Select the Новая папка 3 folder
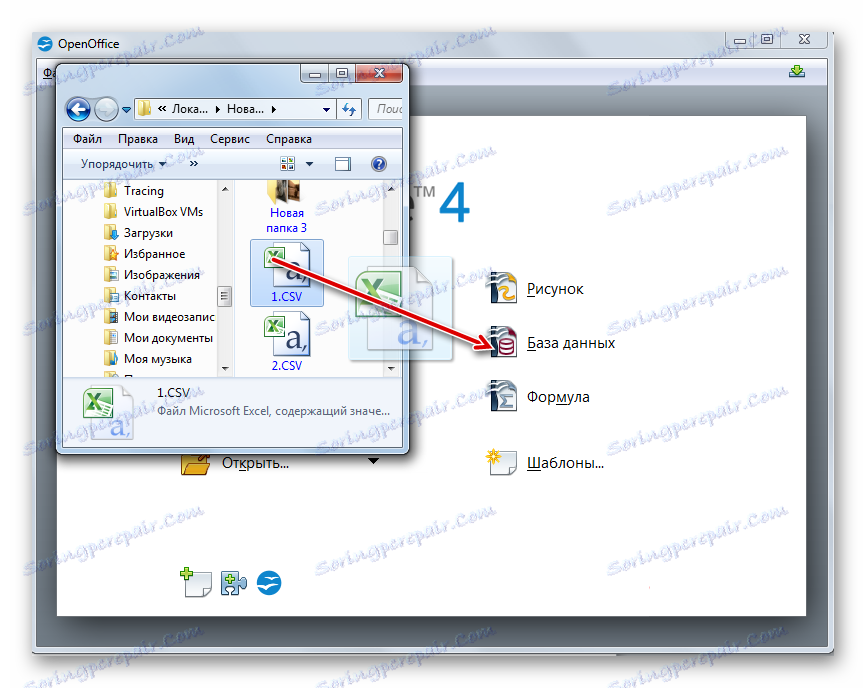 coord(286,207)
